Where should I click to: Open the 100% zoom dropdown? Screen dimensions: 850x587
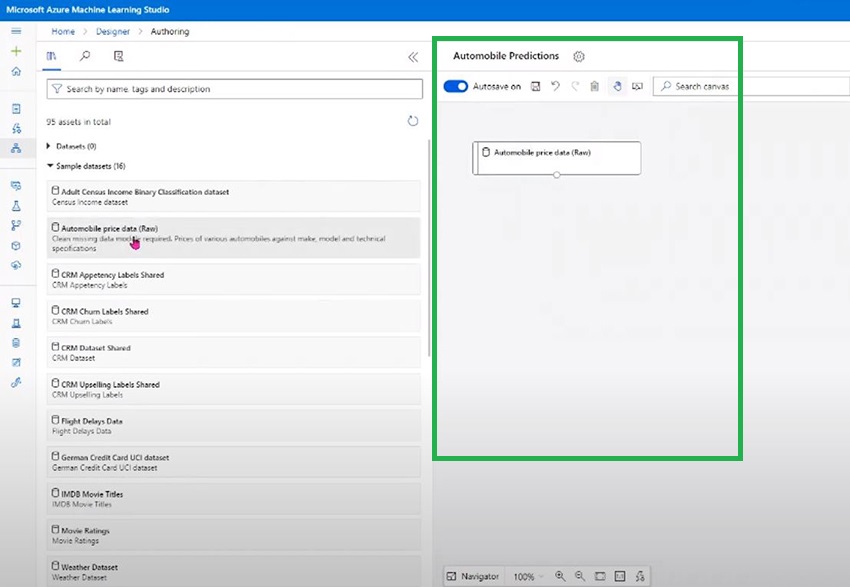528,577
